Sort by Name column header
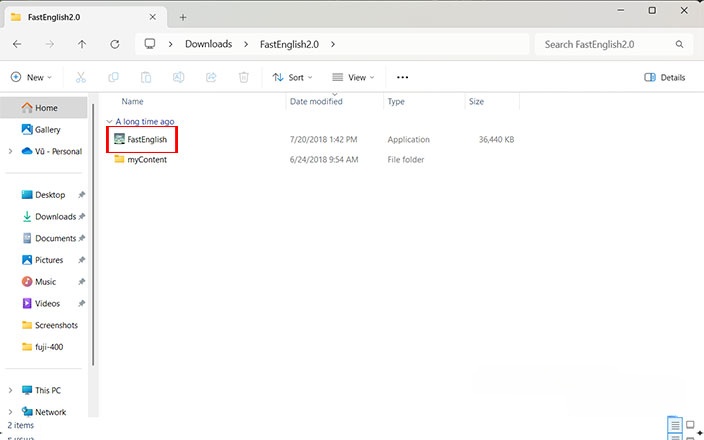This screenshot has height=440, width=704. point(132,101)
